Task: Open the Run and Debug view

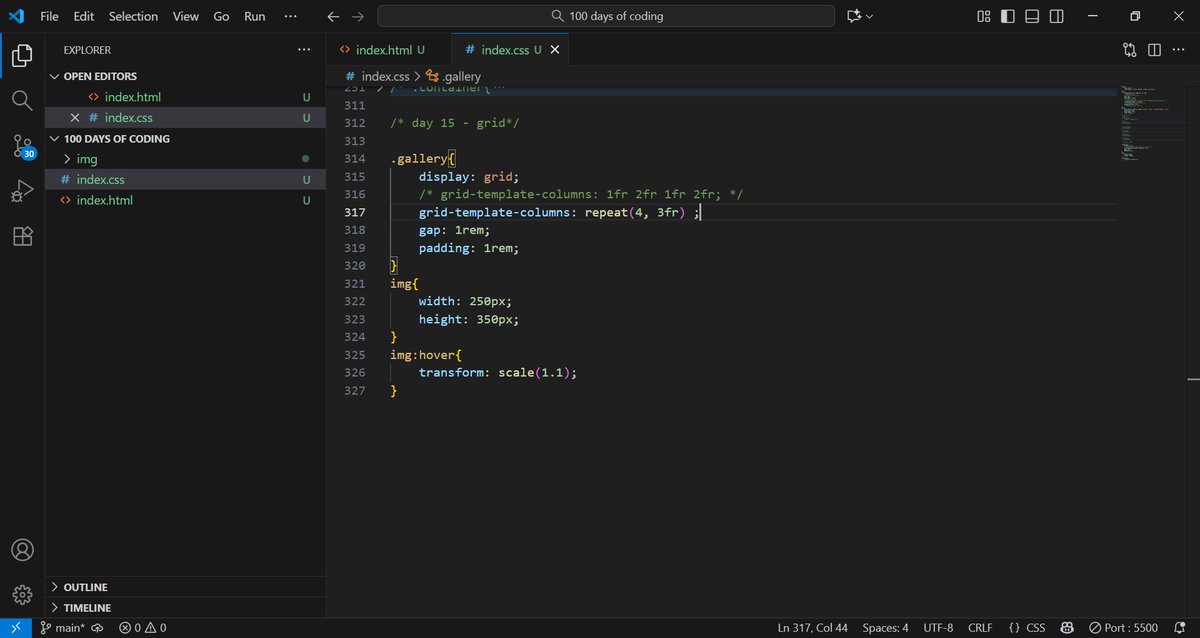Action: pos(21,190)
